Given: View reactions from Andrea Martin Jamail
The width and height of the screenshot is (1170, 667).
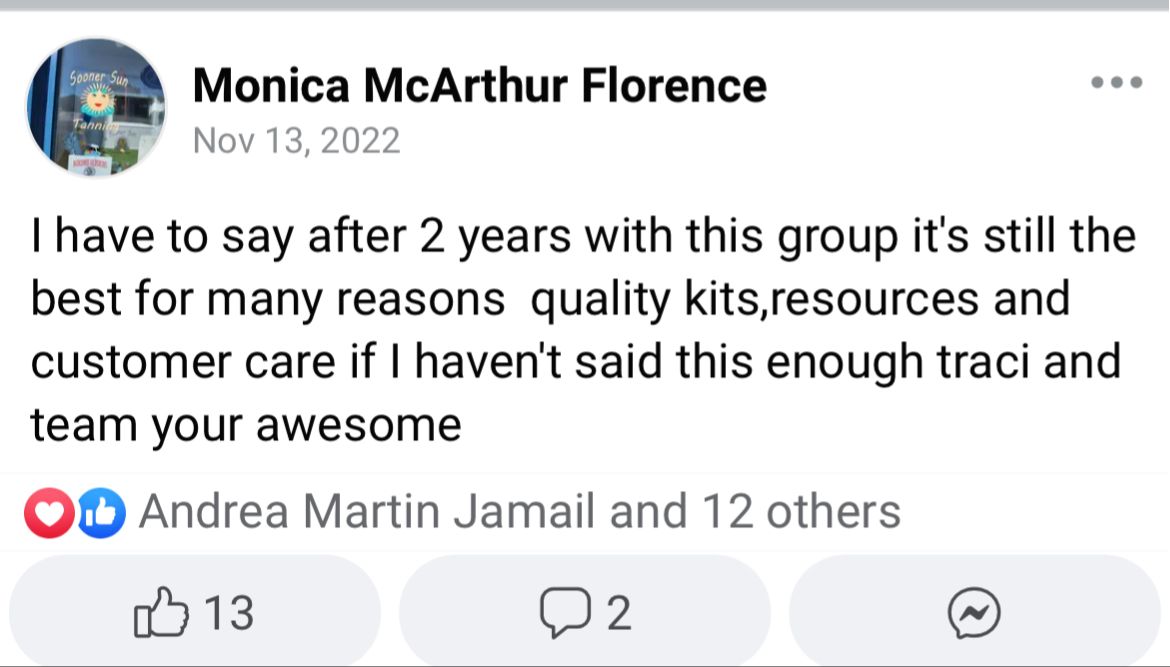Looking at the screenshot, I should click(367, 512).
